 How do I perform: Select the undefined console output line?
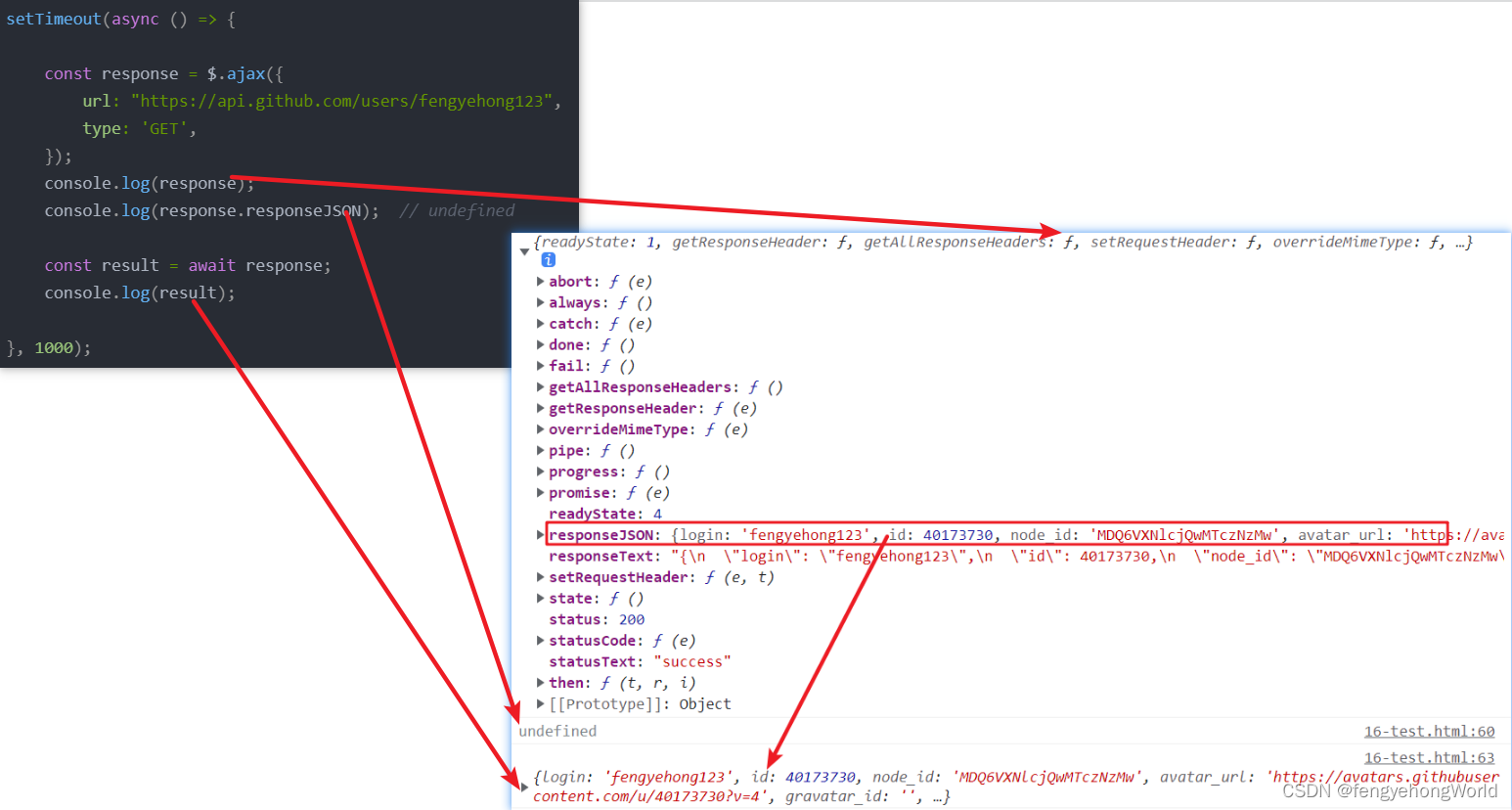pyautogui.click(x=557, y=731)
